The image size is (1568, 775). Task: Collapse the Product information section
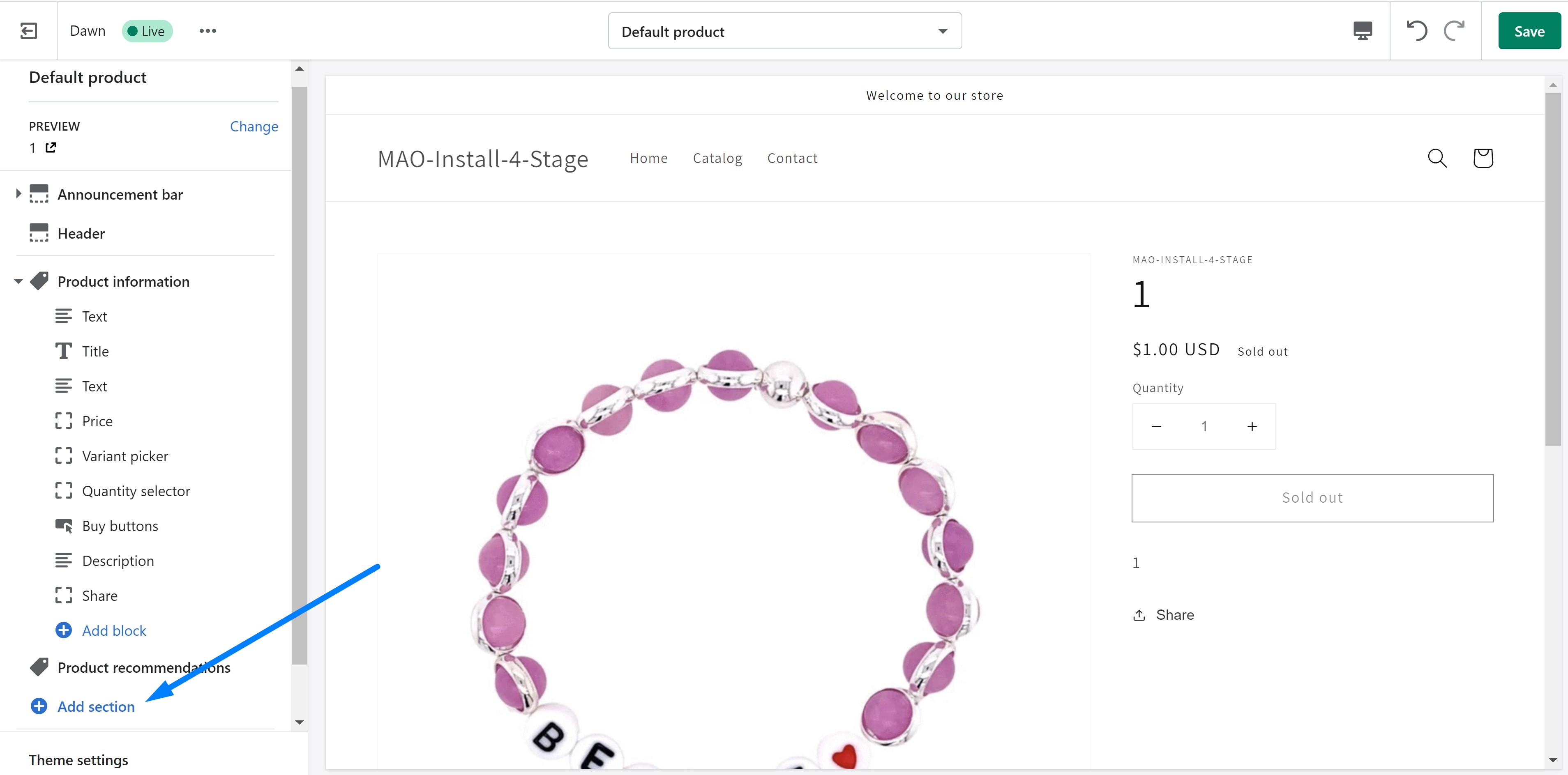click(x=18, y=281)
